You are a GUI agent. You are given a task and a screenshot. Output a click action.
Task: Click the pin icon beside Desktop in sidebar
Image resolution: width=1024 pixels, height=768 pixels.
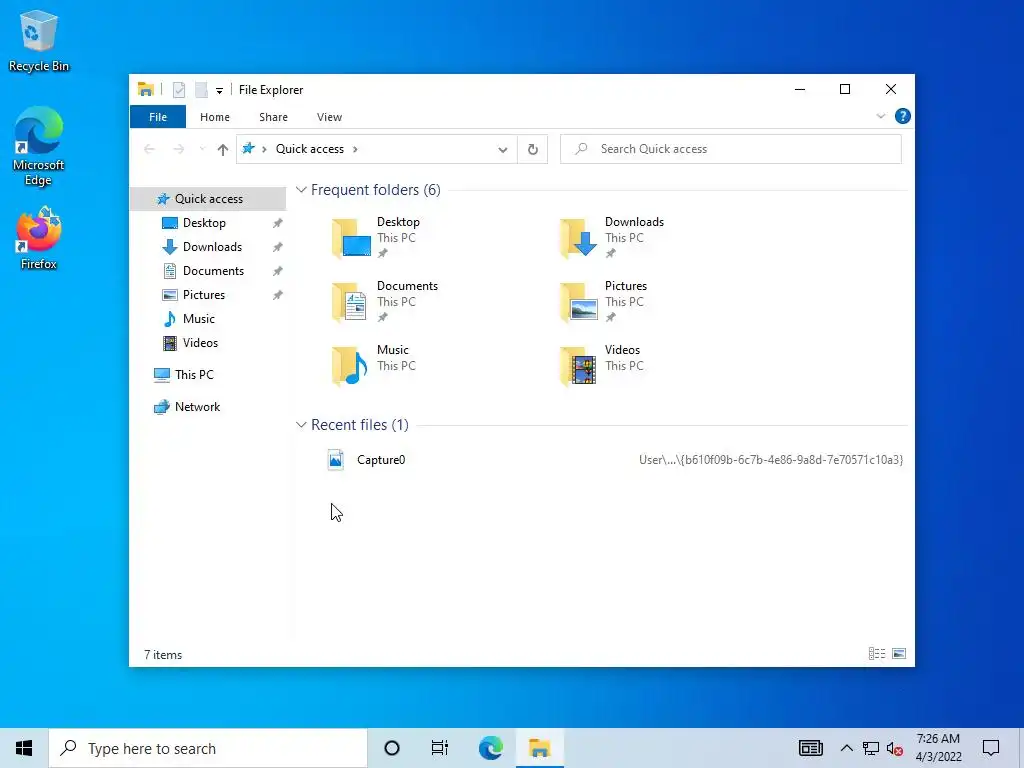[278, 223]
